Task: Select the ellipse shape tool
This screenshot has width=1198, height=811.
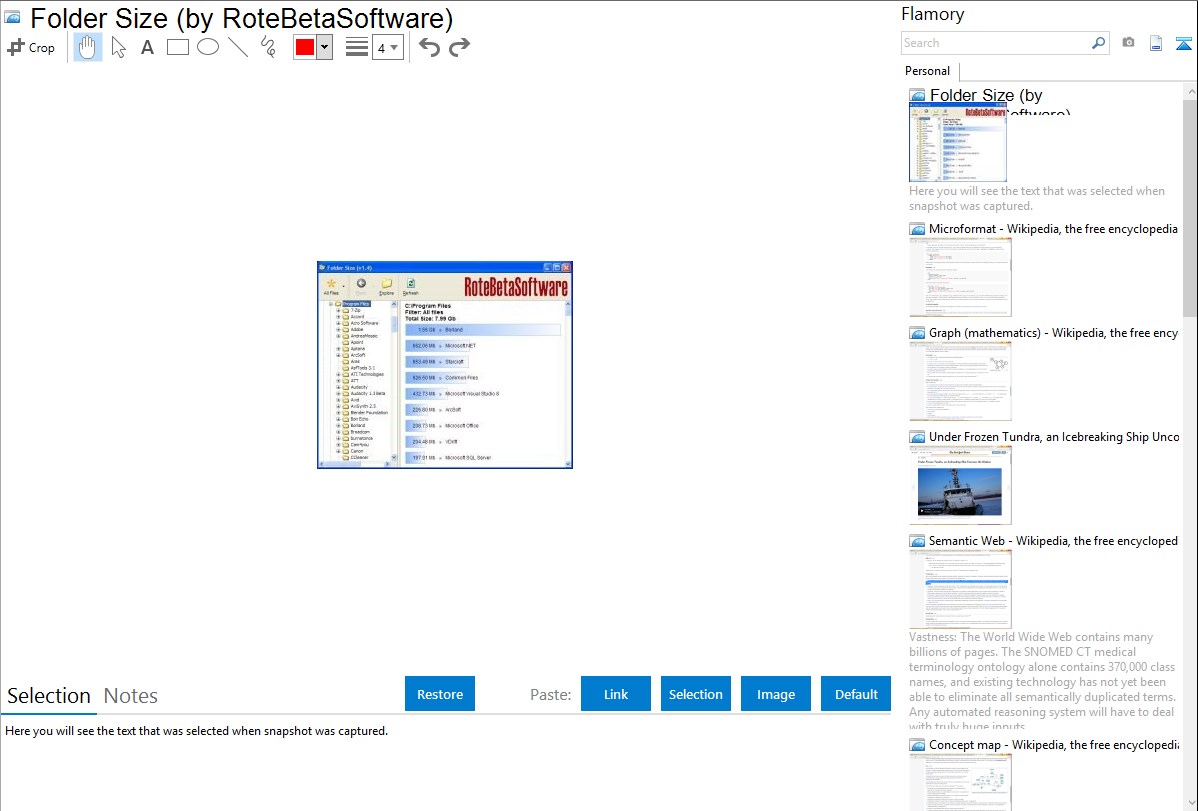Action: pyautogui.click(x=208, y=47)
